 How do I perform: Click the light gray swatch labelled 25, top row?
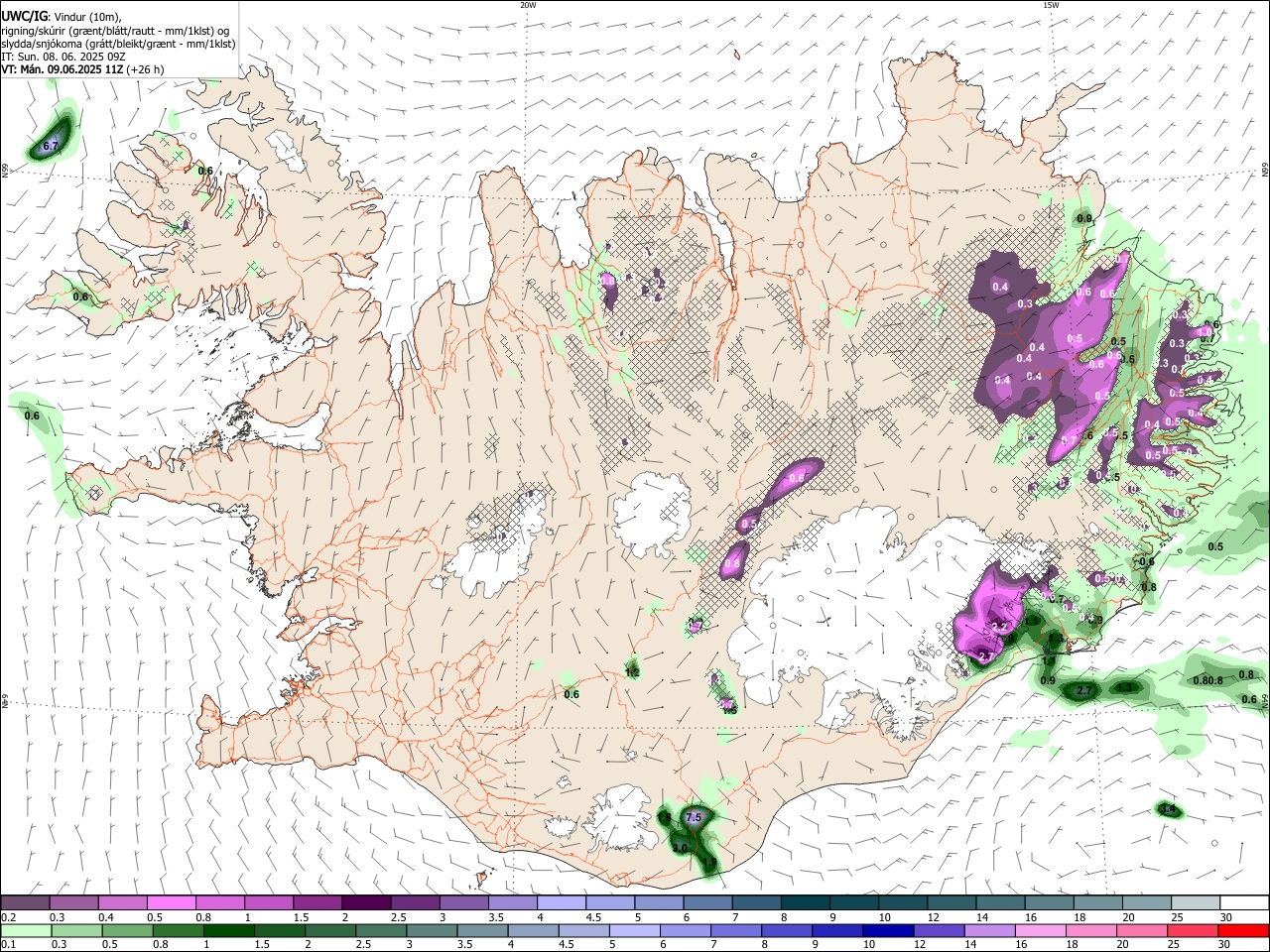click(x=1196, y=903)
